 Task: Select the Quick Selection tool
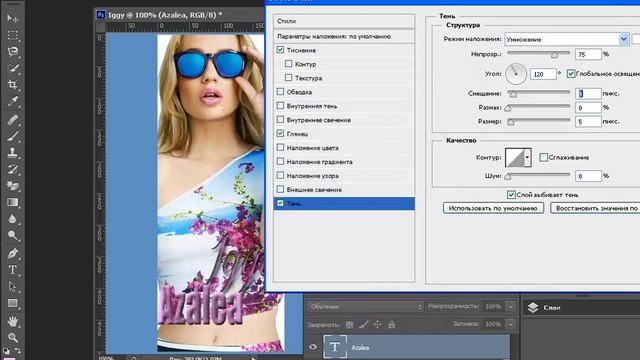point(13,68)
